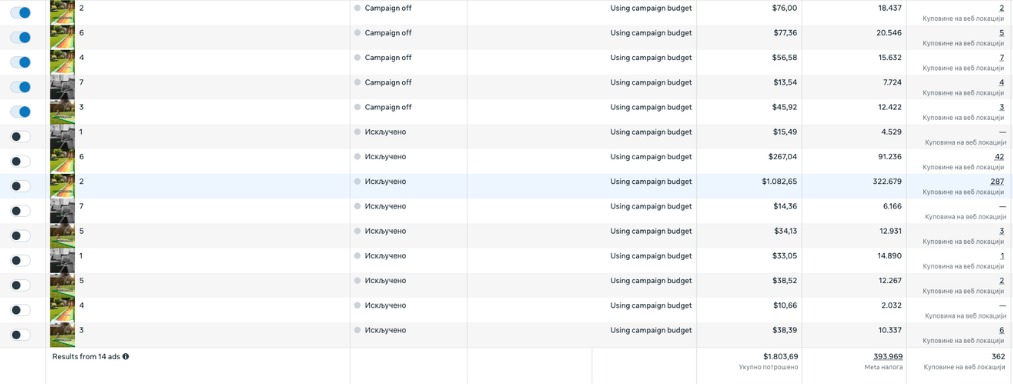1013x384 pixels.
Task: Open the thumbnail of the $76,00 ad
Action: point(63,12)
